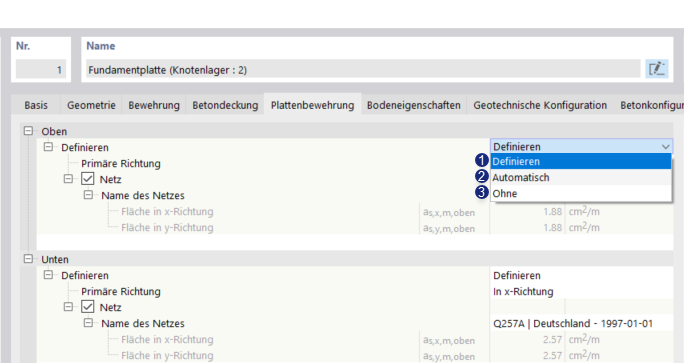Select Fläche in y-Richtung row under Oben
Viewport: 684px width, 363px height.
click(x=167, y=227)
